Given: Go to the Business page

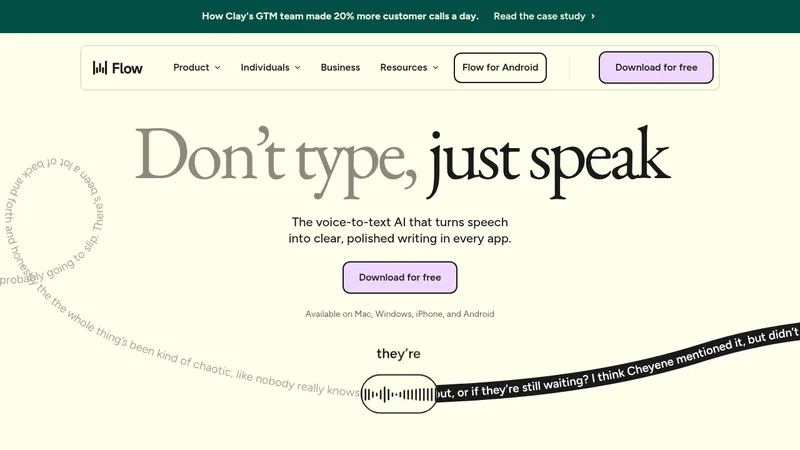Looking at the screenshot, I should [x=340, y=67].
